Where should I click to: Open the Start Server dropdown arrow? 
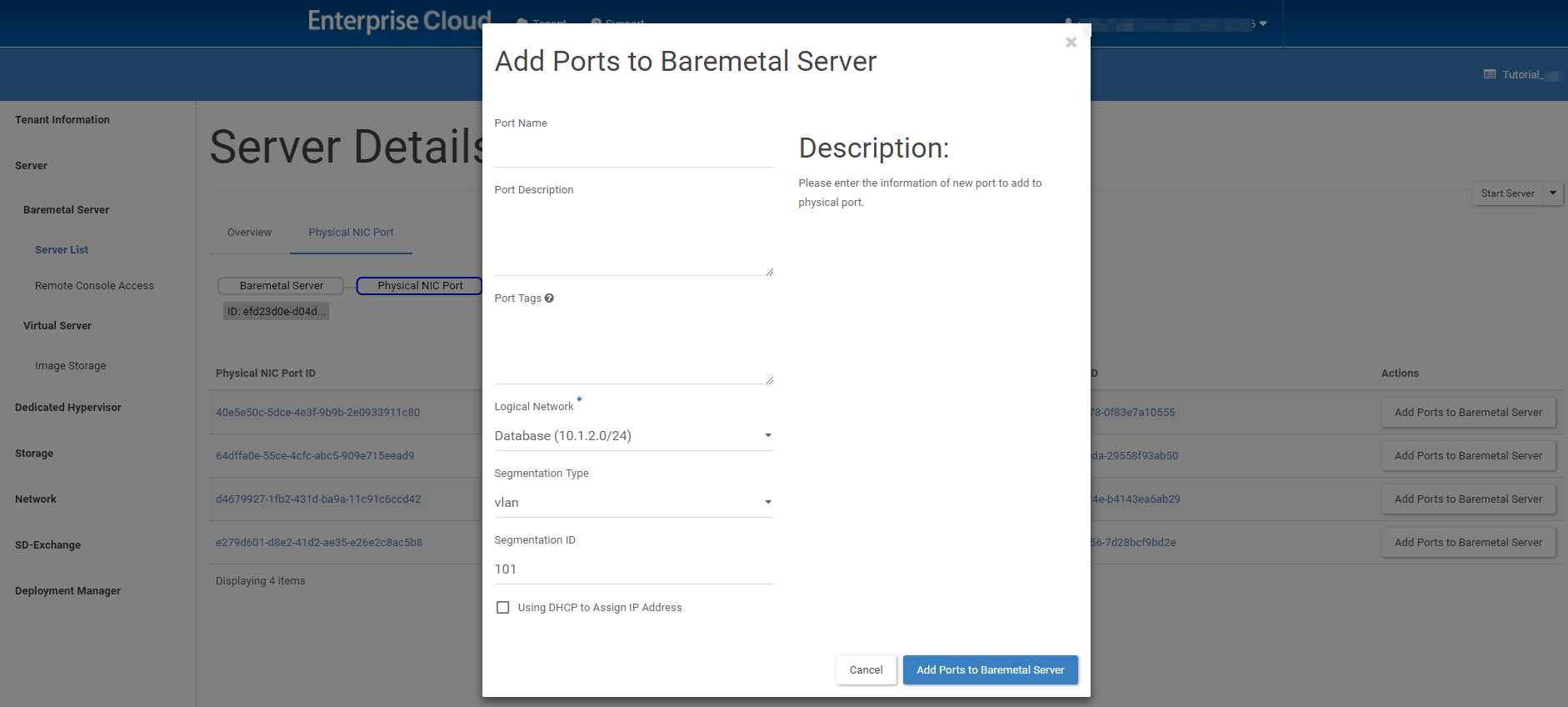pos(1553,193)
